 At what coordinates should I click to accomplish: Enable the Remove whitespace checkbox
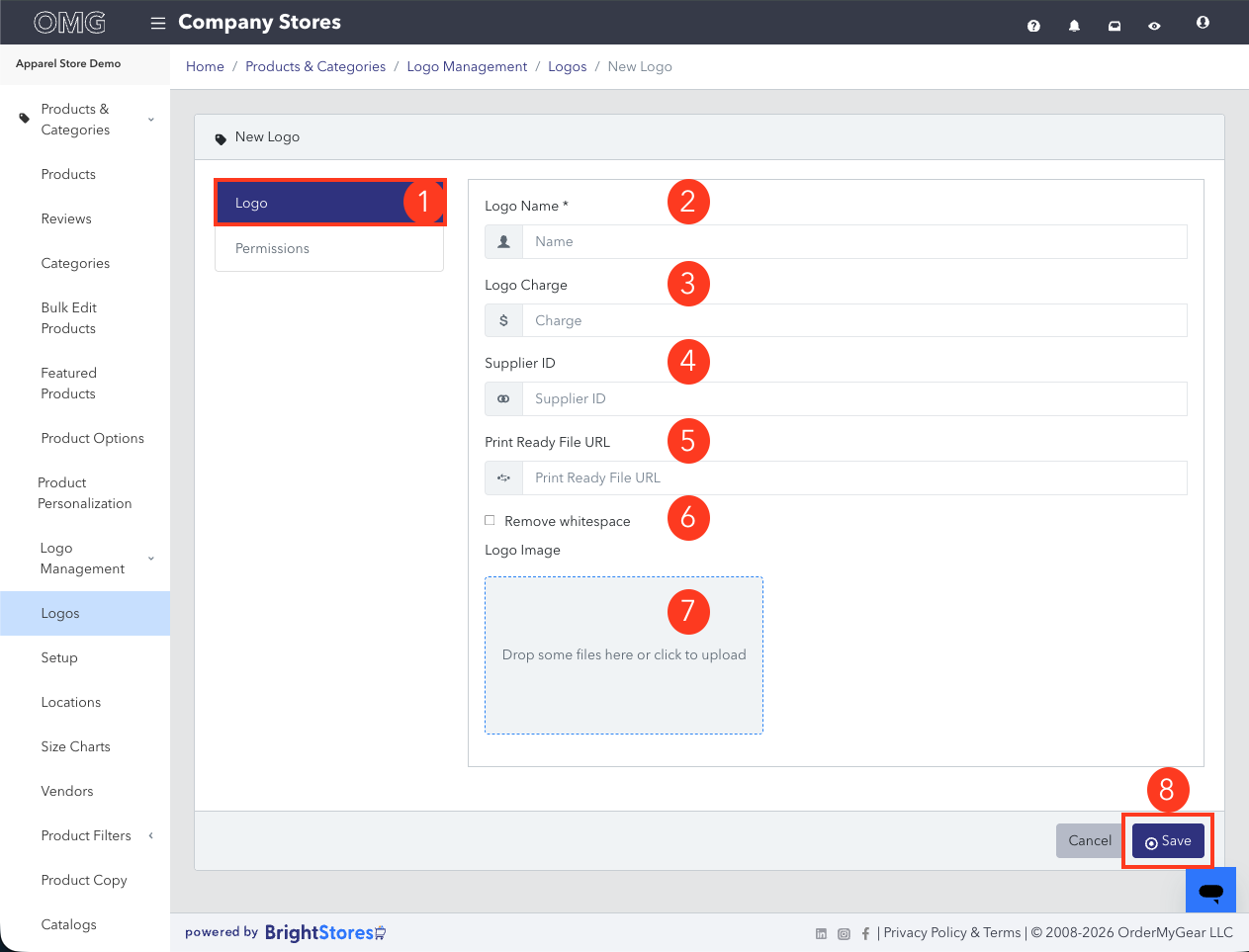(x=490, y=520)
